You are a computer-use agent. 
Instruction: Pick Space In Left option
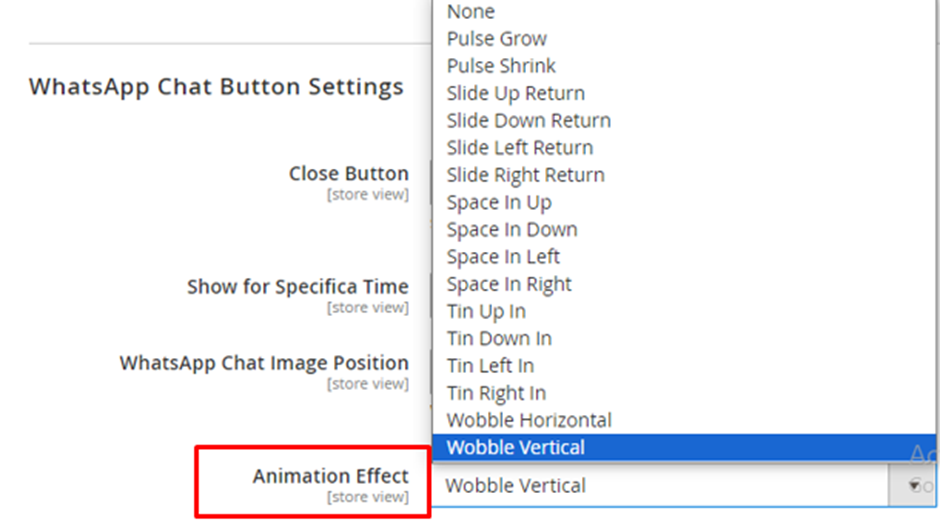(684, 257)
